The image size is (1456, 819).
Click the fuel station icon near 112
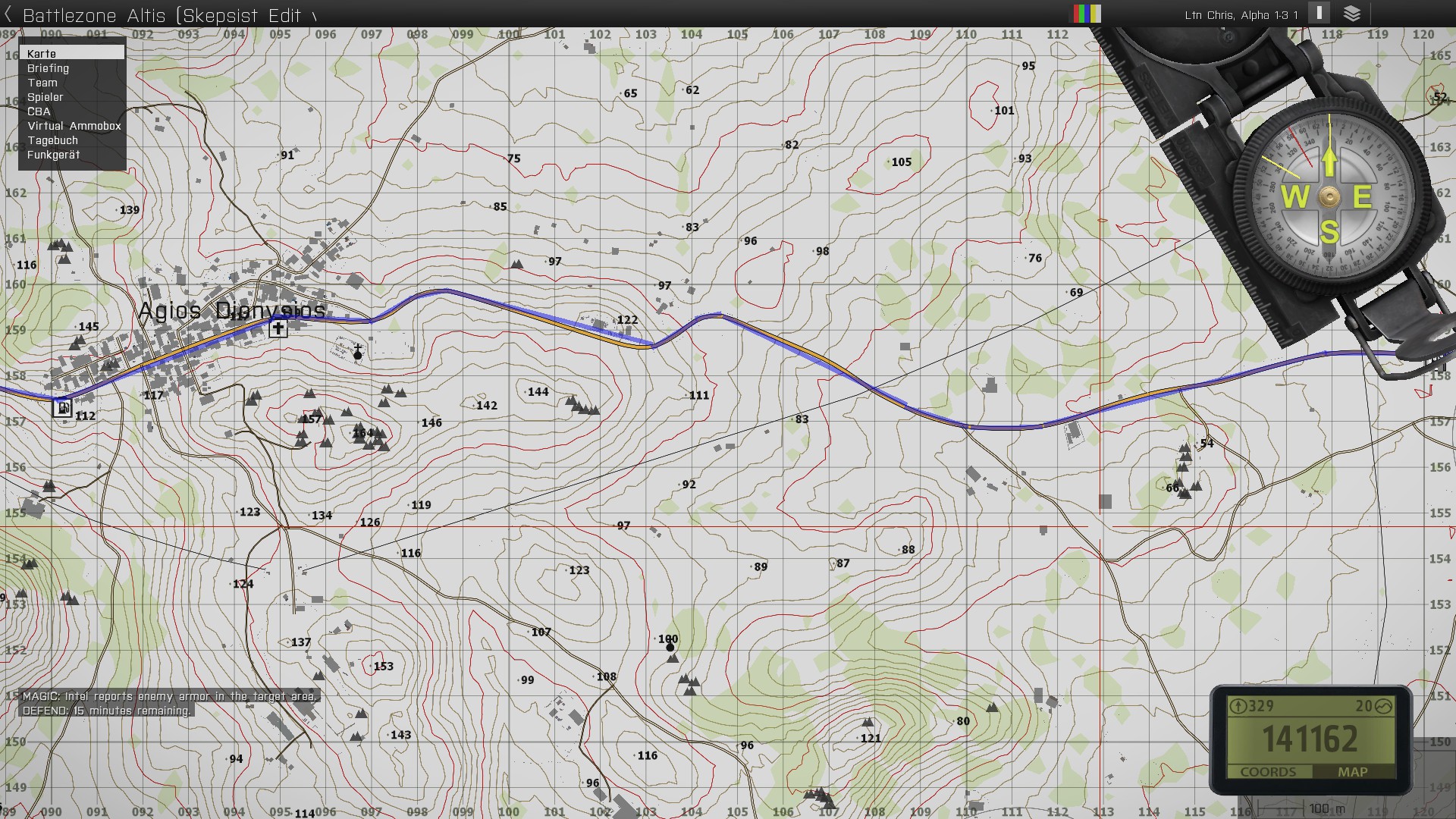[x=62, y=408]
